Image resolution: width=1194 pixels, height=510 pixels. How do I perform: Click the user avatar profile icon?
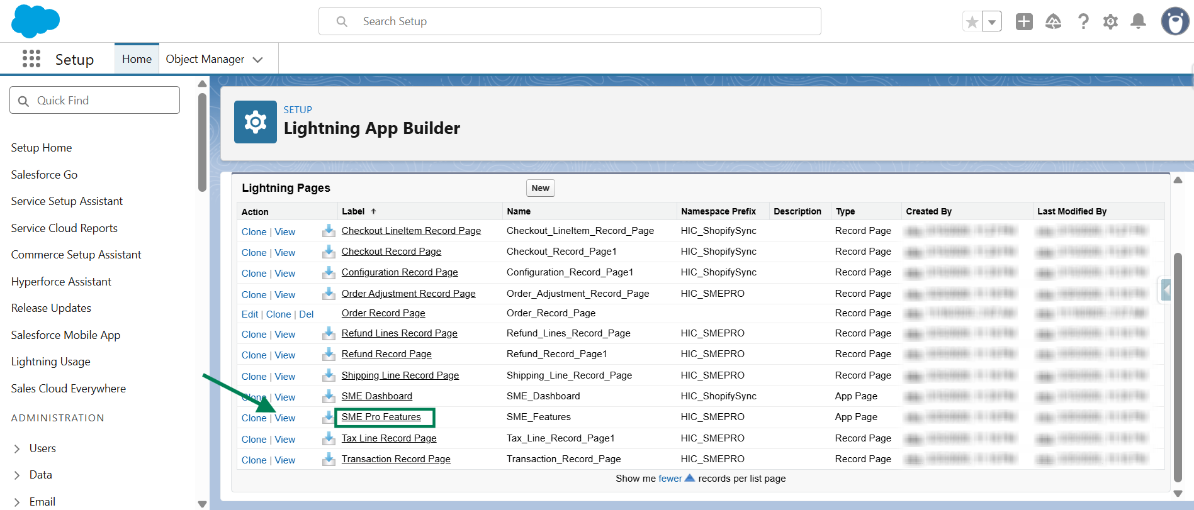pos(1174,21)
